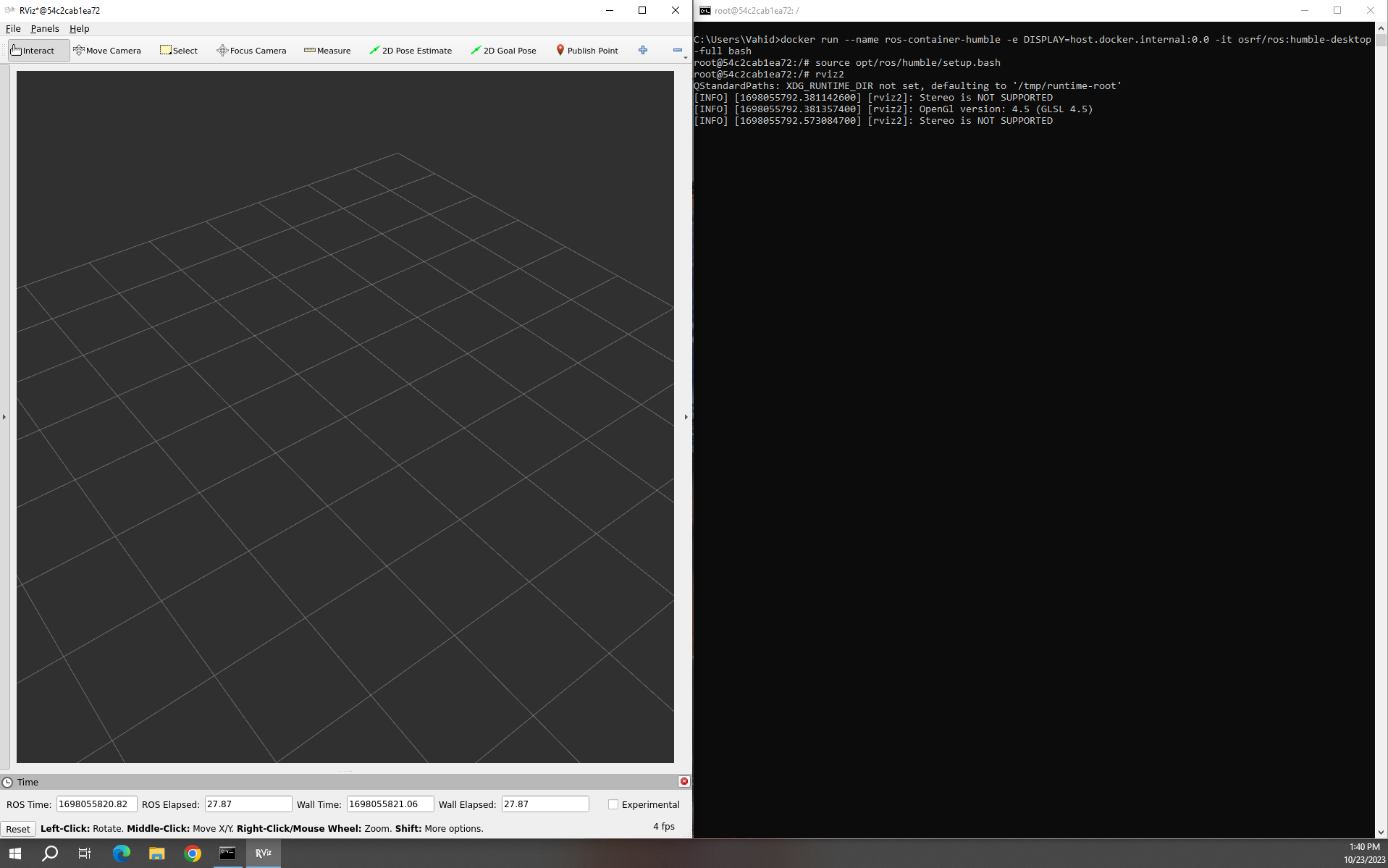Enable the Experimental checkbox
Image resolution: width=1388 pixels, height=868 pixels.
613,804
